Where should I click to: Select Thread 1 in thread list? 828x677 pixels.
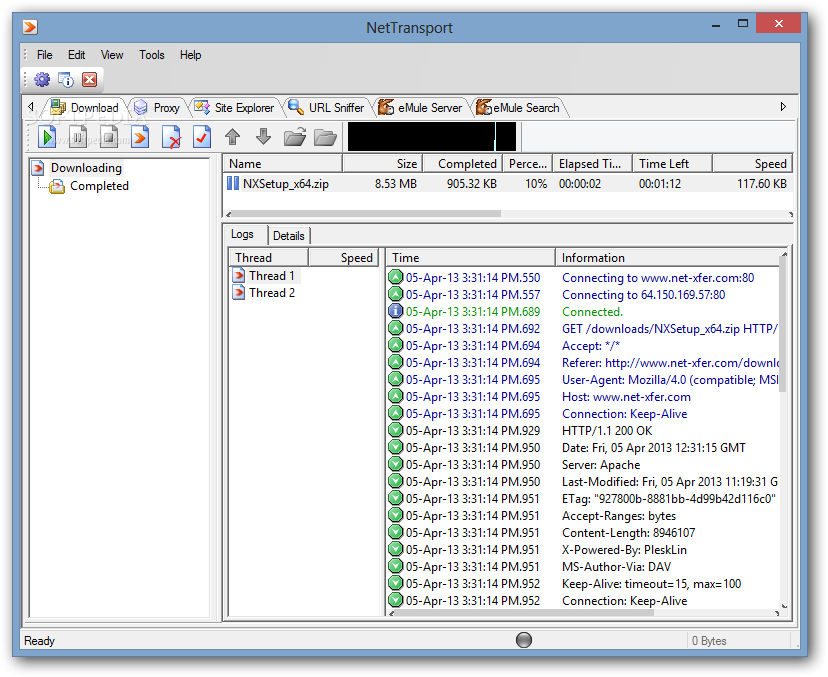[x=271, y=276]
